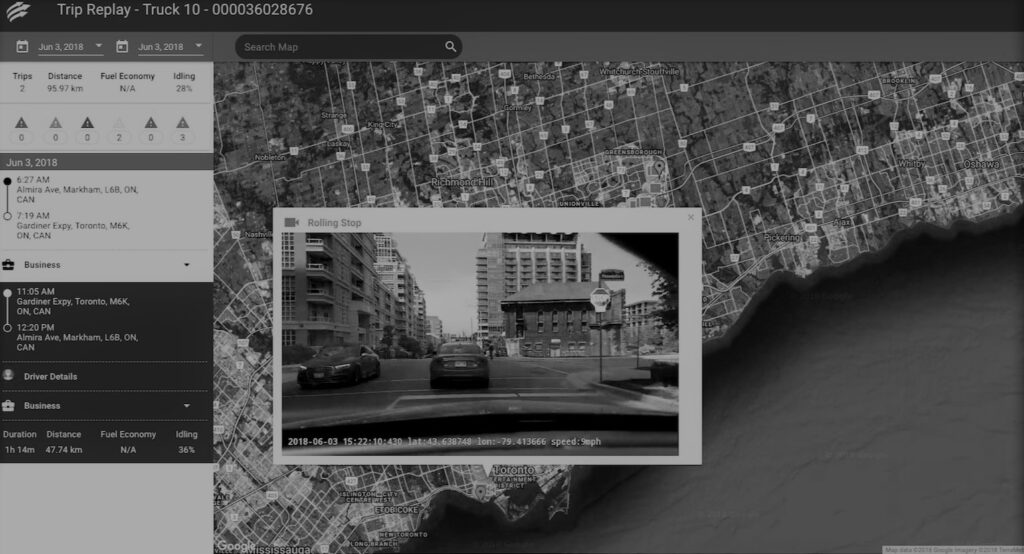This screenshot has width=1024, height=554.
Task: Open the Business dropdown under Driver Details
Action: [x=186, y=406]
